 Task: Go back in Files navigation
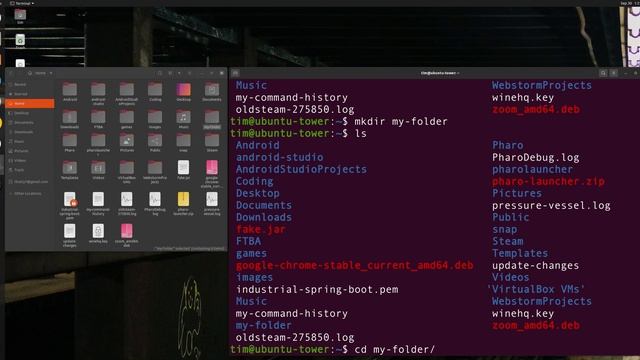(11, 73)
